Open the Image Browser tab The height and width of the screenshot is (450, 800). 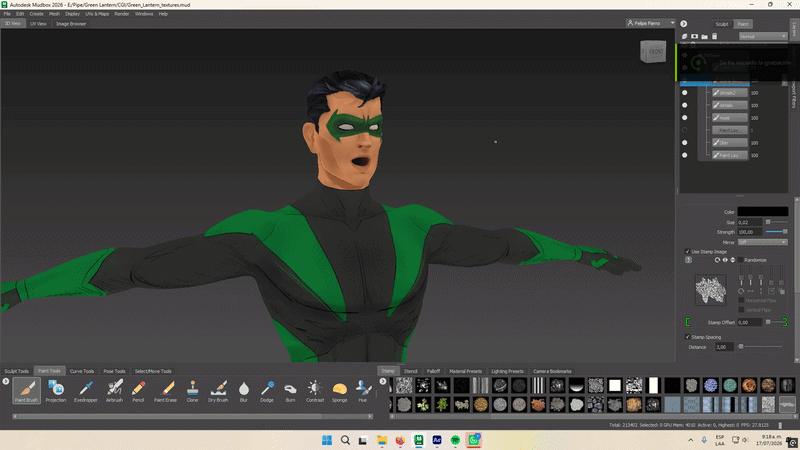71,23
